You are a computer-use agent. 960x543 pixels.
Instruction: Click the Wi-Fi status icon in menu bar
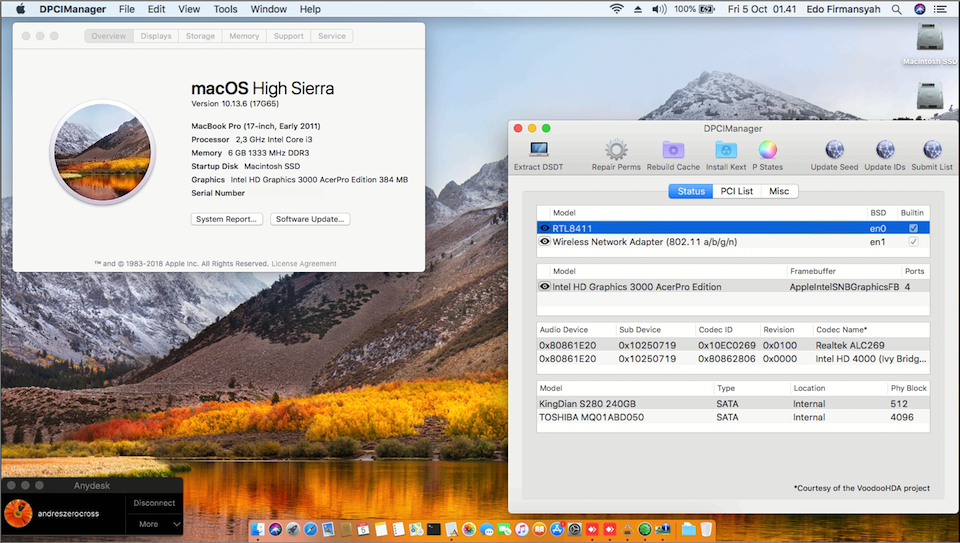click(x=617, y=9)
